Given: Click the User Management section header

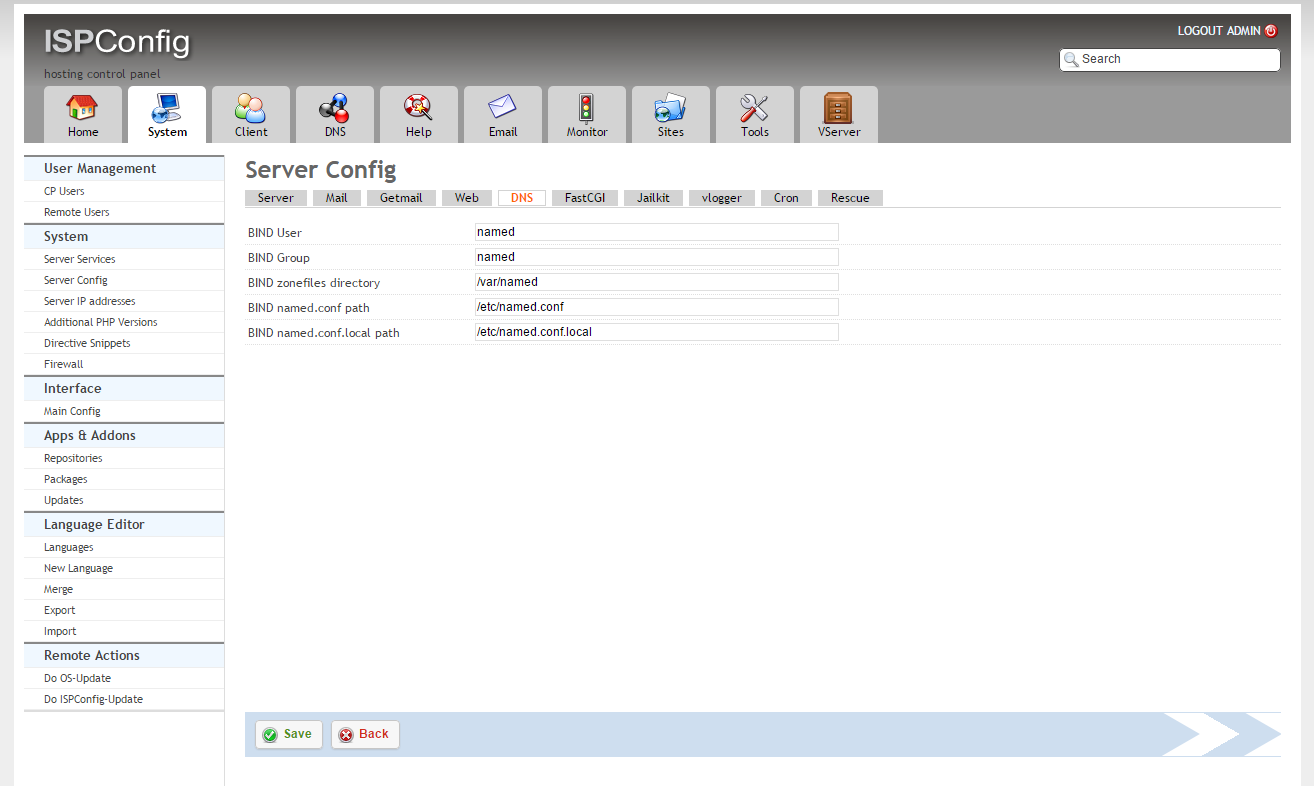Looking at the screenshot, I should tap(100, 169).
